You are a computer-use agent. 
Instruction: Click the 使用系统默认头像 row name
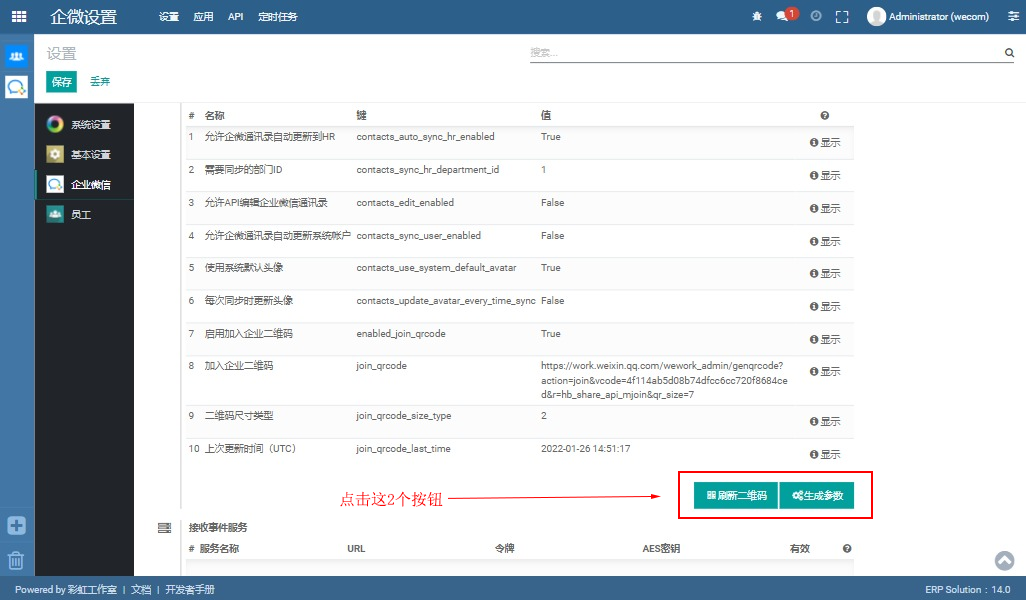[x=243, y=268]
